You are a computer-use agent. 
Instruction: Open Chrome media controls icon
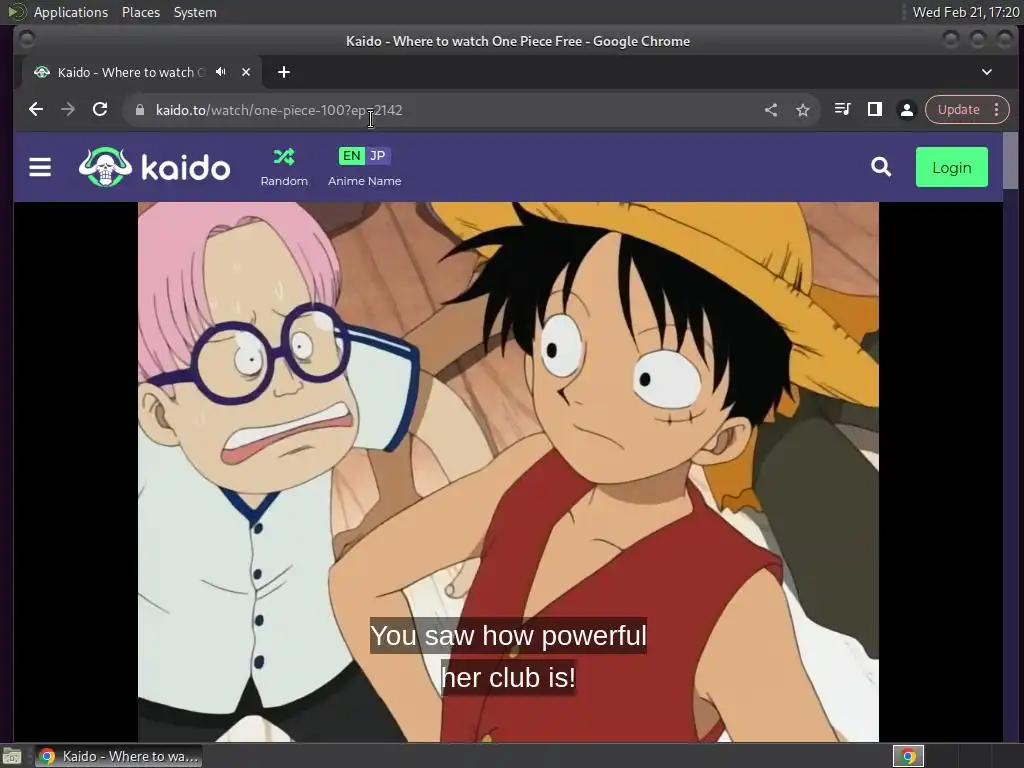(842, 110)
